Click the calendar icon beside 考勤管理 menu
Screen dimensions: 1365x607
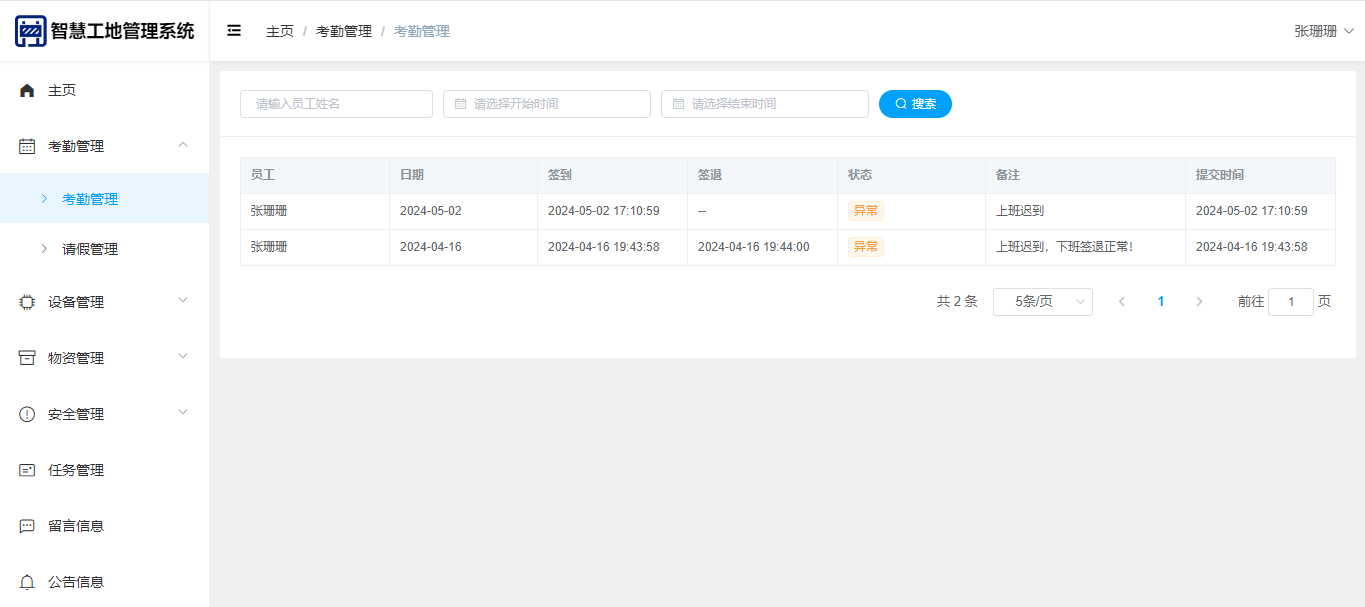[x=27, y=146]
